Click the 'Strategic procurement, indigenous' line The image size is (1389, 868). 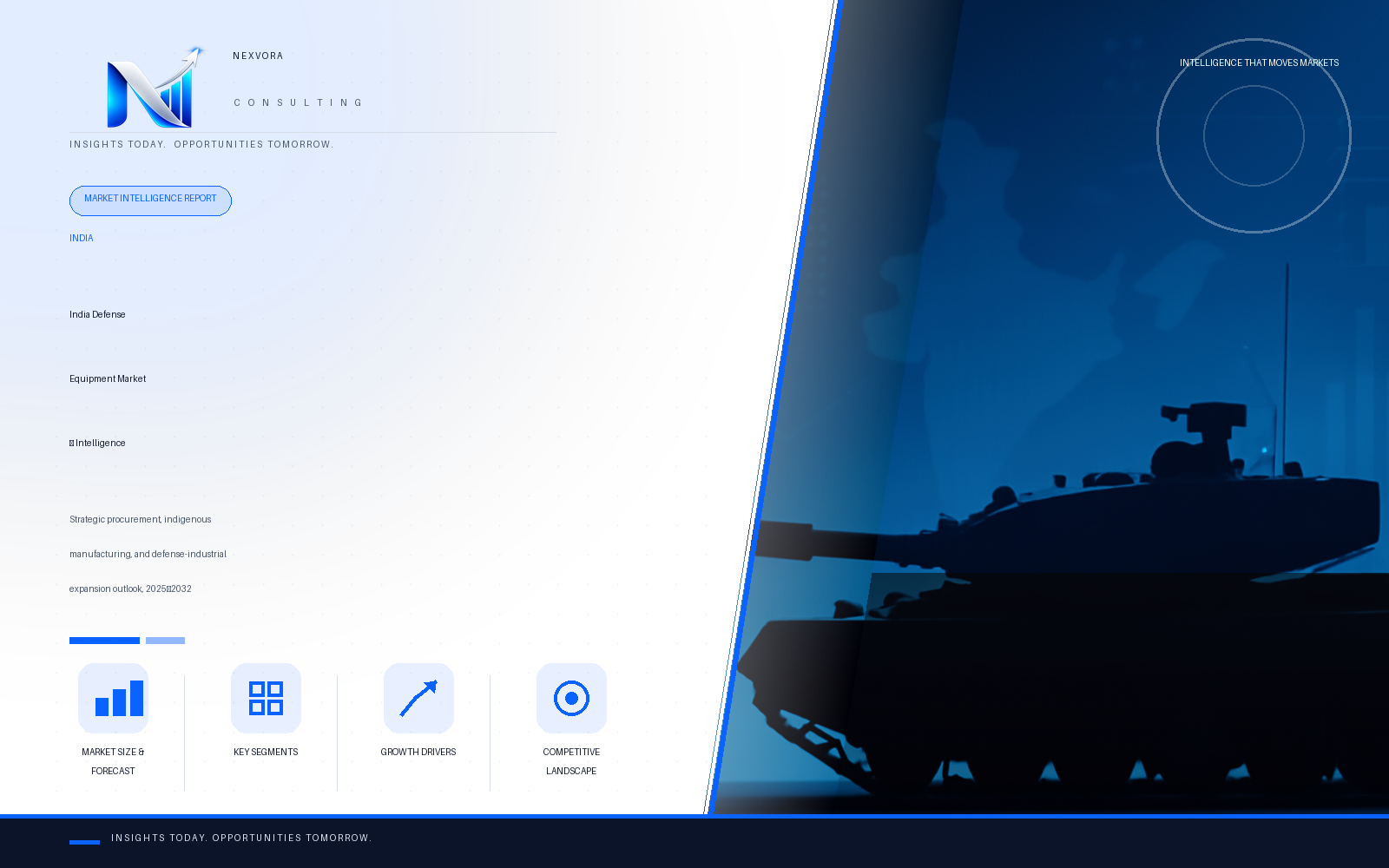(141, 519)
